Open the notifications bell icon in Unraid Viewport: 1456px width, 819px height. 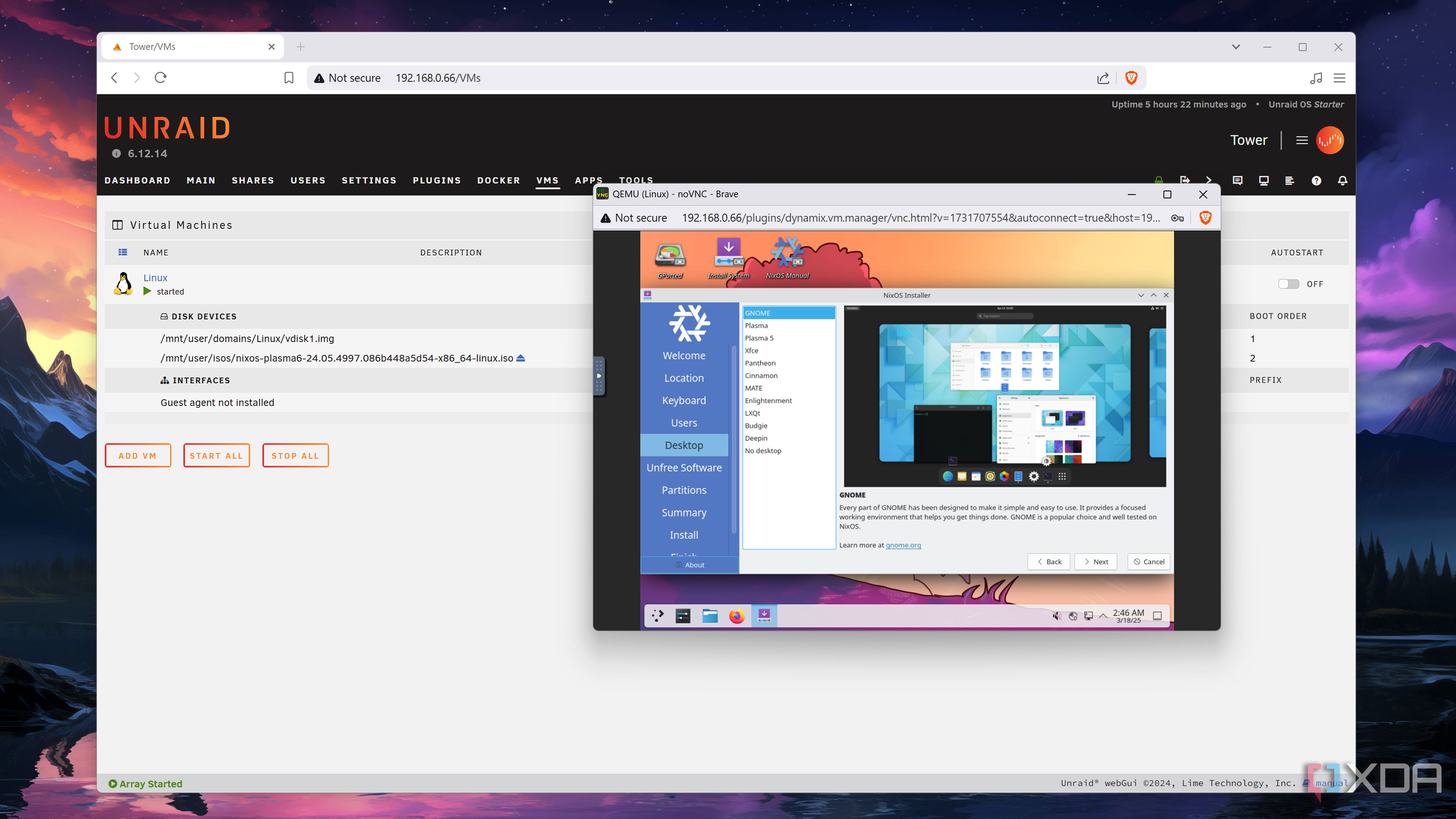[1342, 180]
